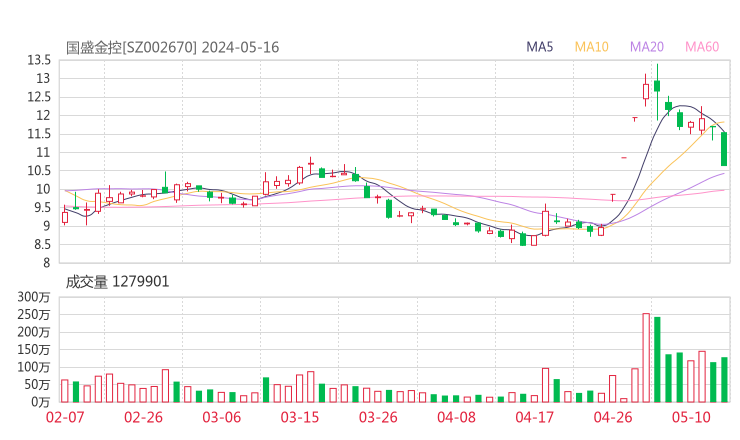740x440 pixels.
Task: Select the 04-17 date axis label
Action: click(x=534, y=417)
